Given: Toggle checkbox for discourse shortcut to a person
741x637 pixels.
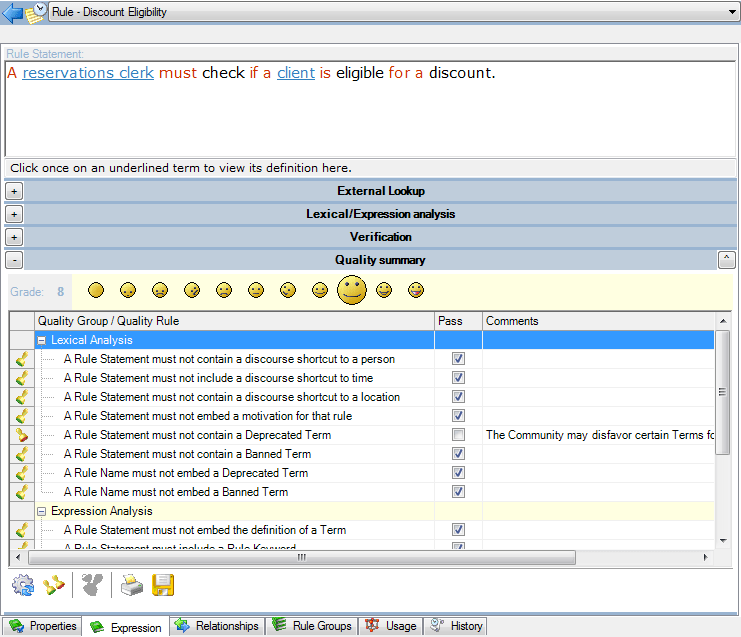Looking at the screenshot, I should (458, 359).
